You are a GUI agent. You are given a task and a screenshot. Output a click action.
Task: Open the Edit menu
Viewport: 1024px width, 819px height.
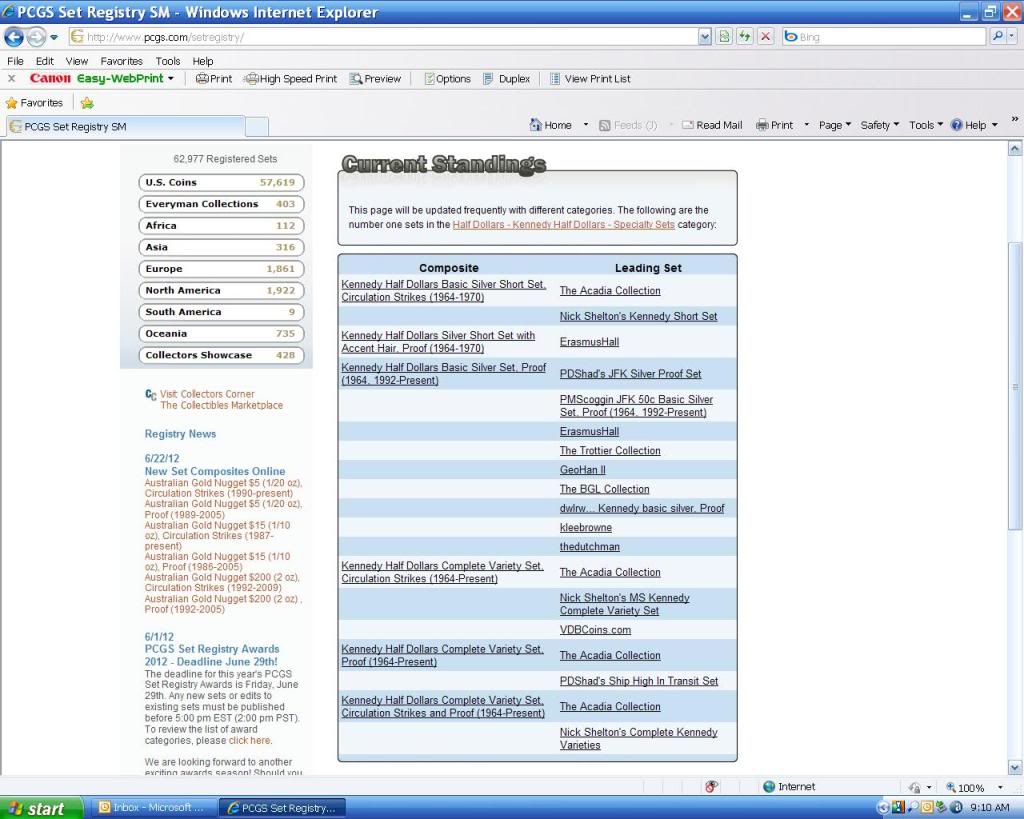pyautogui.click(x=44, y=61)
